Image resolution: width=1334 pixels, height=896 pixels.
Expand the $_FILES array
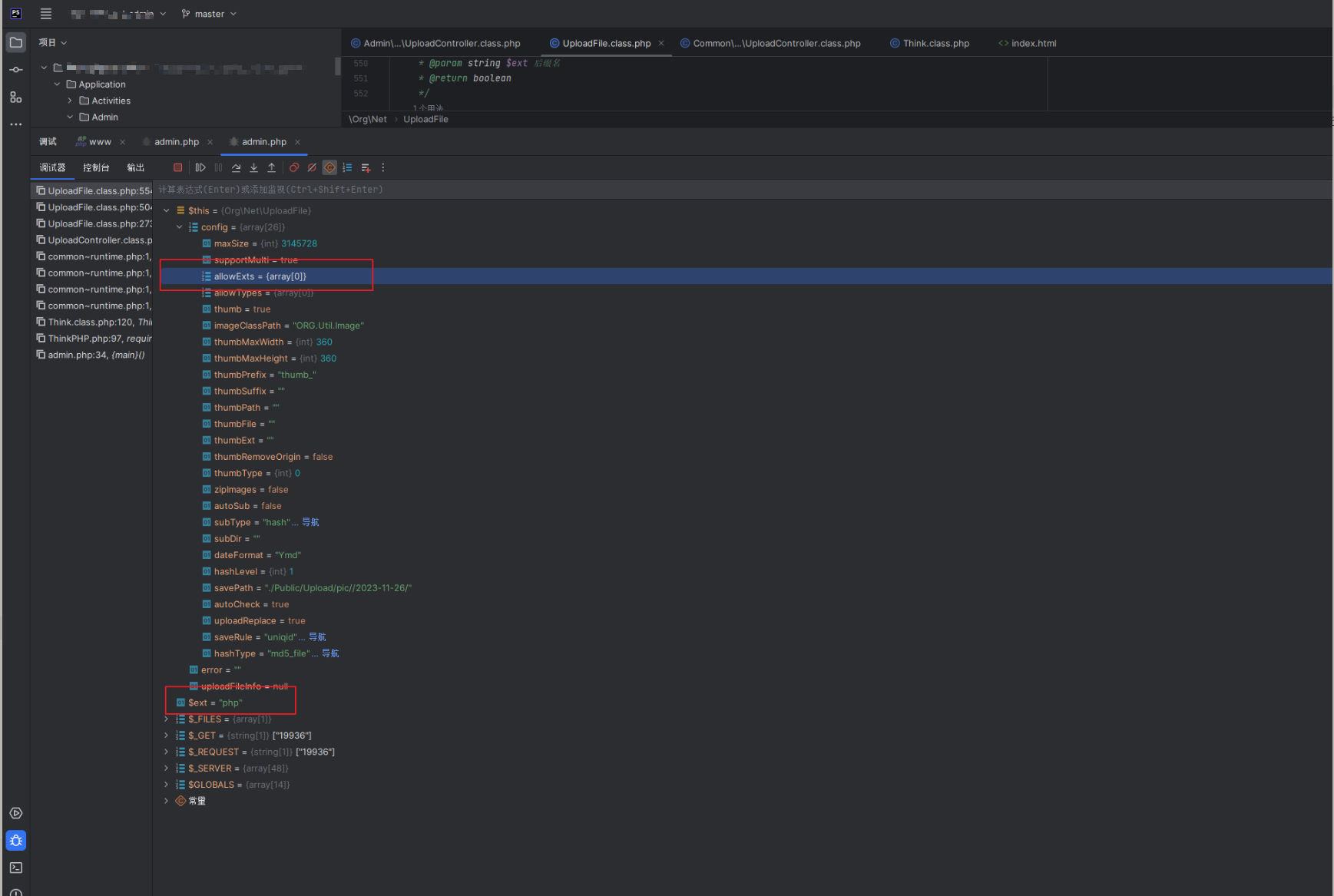tap(166, 719)
